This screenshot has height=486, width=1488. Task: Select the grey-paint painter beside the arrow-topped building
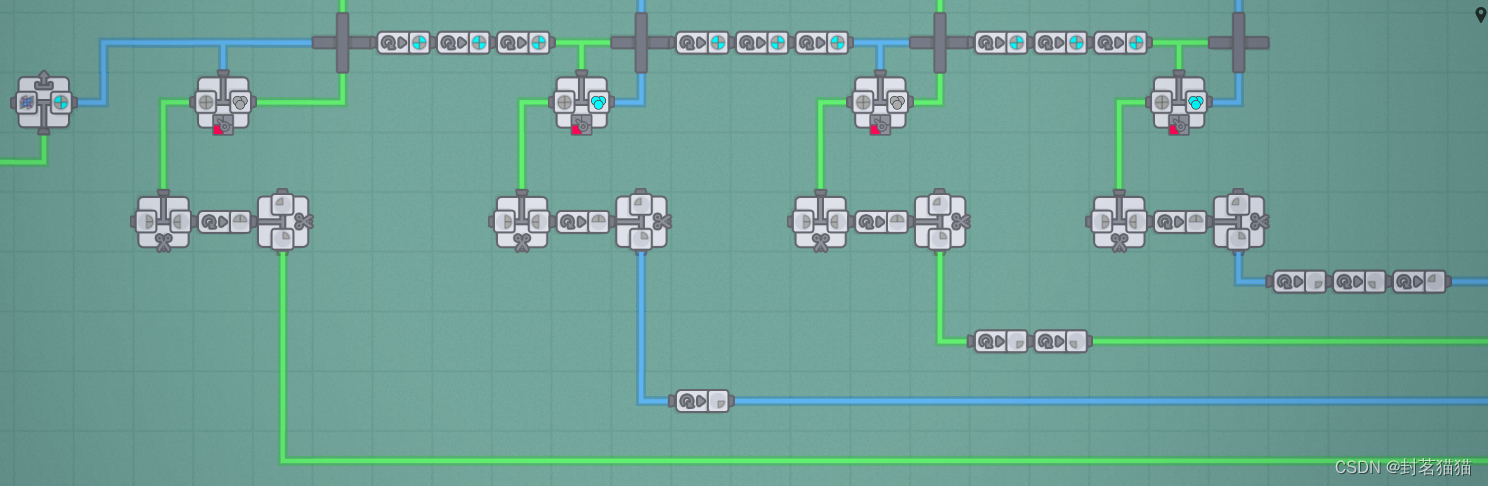pos(223,103)
